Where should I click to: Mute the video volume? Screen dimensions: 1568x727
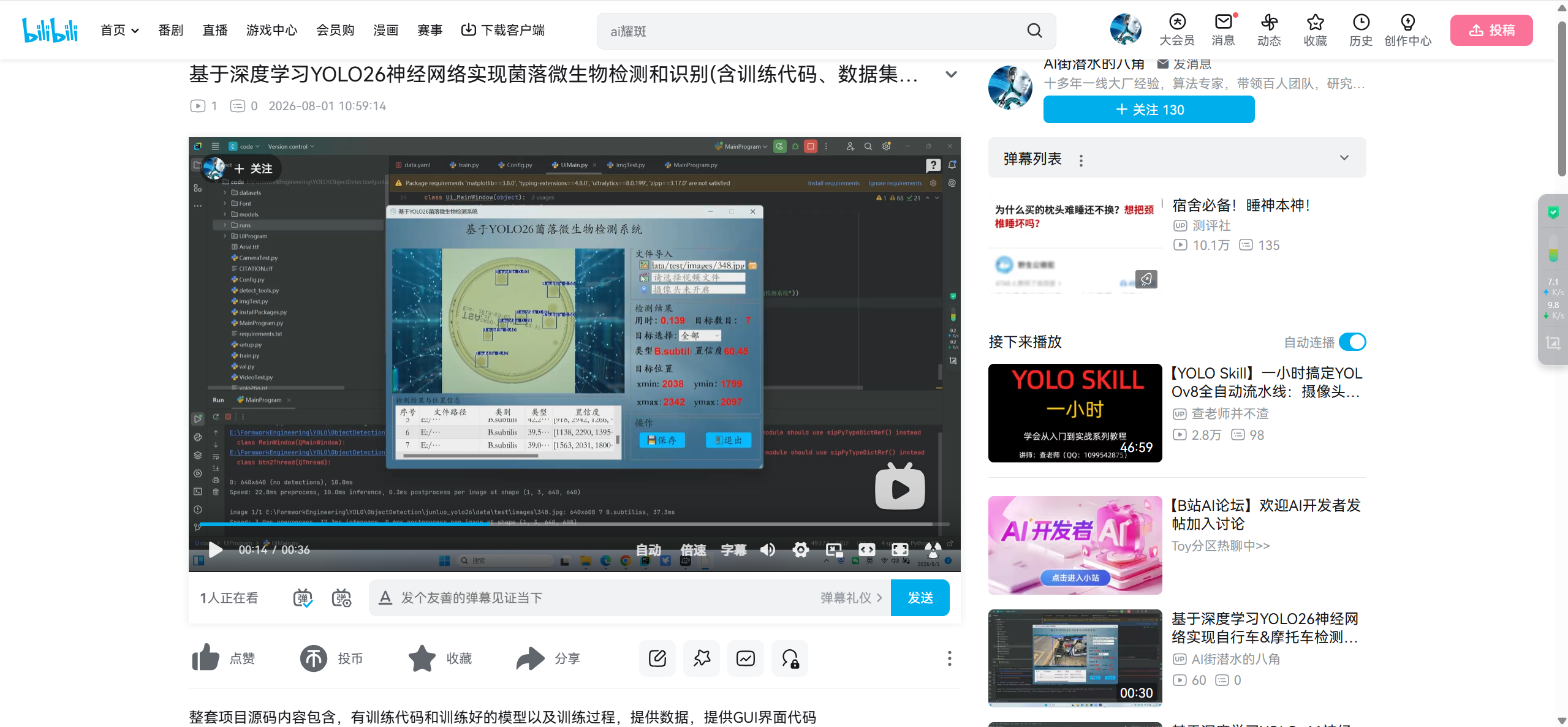[x=767, y=550]
